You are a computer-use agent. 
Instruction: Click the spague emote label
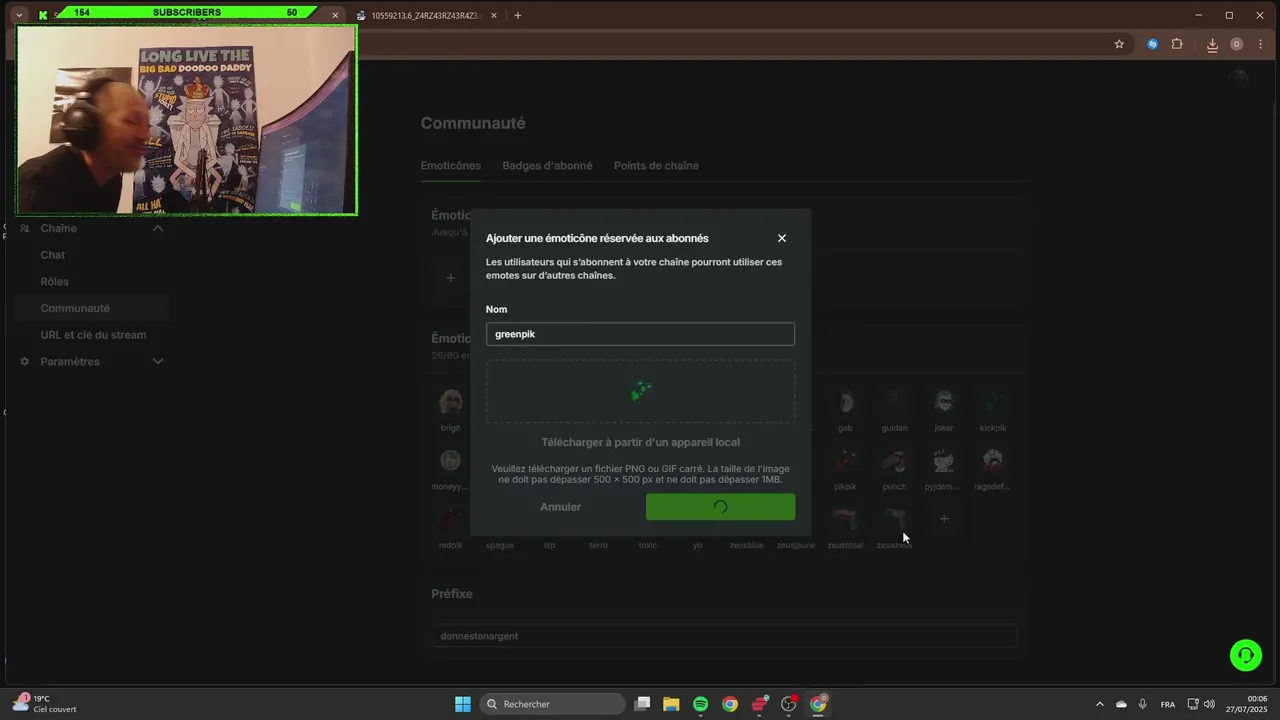tap(500, 545)
